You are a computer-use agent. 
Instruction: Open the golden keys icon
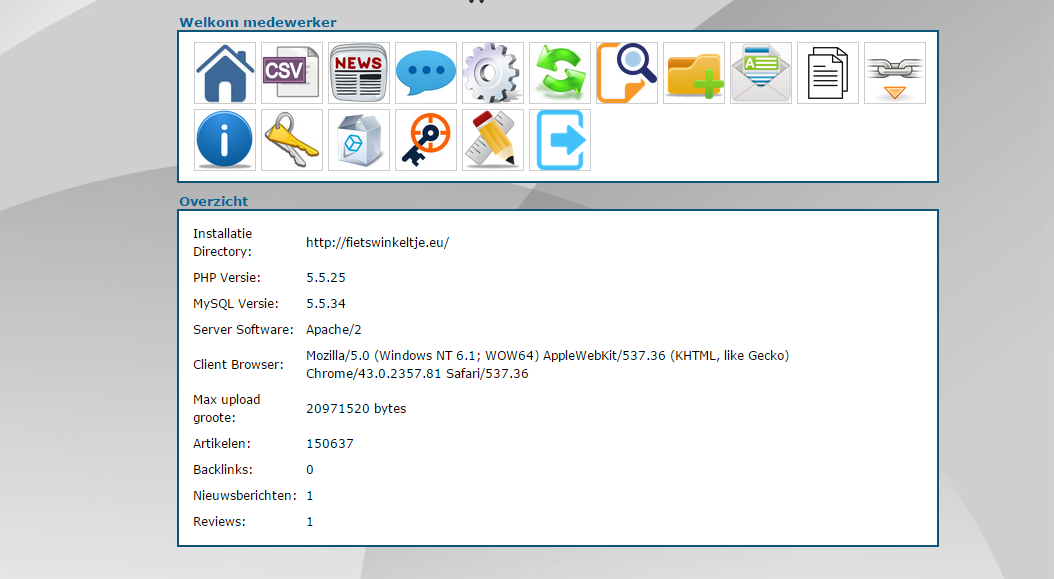click(292, 140)
